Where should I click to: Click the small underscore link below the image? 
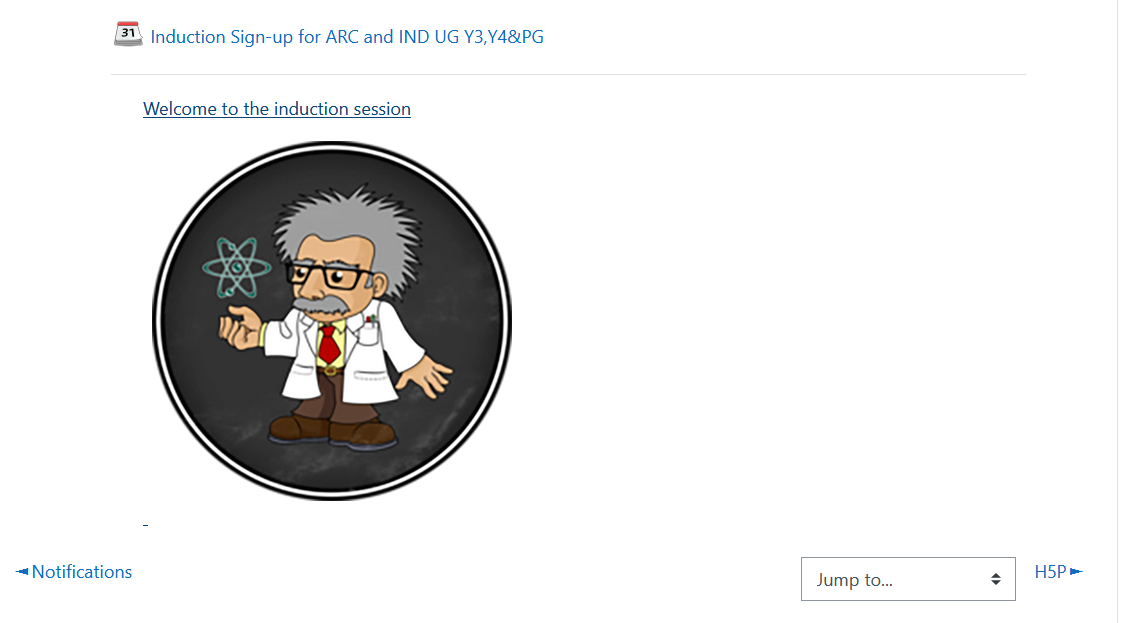click(x=146, y=525)
